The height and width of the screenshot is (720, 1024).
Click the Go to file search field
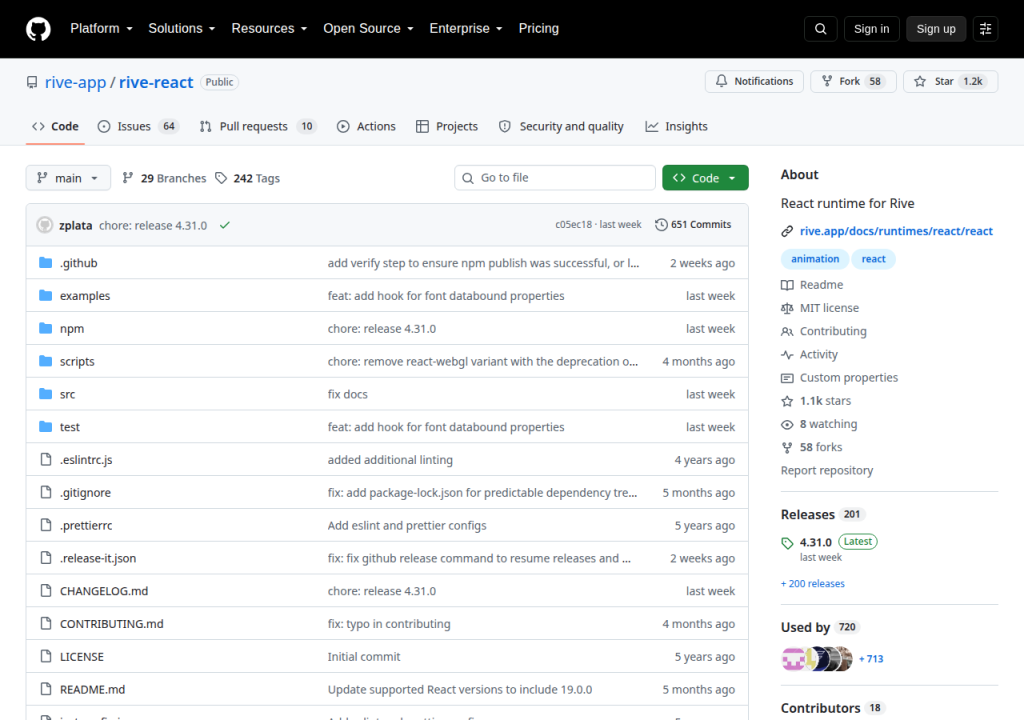[555, 178]
